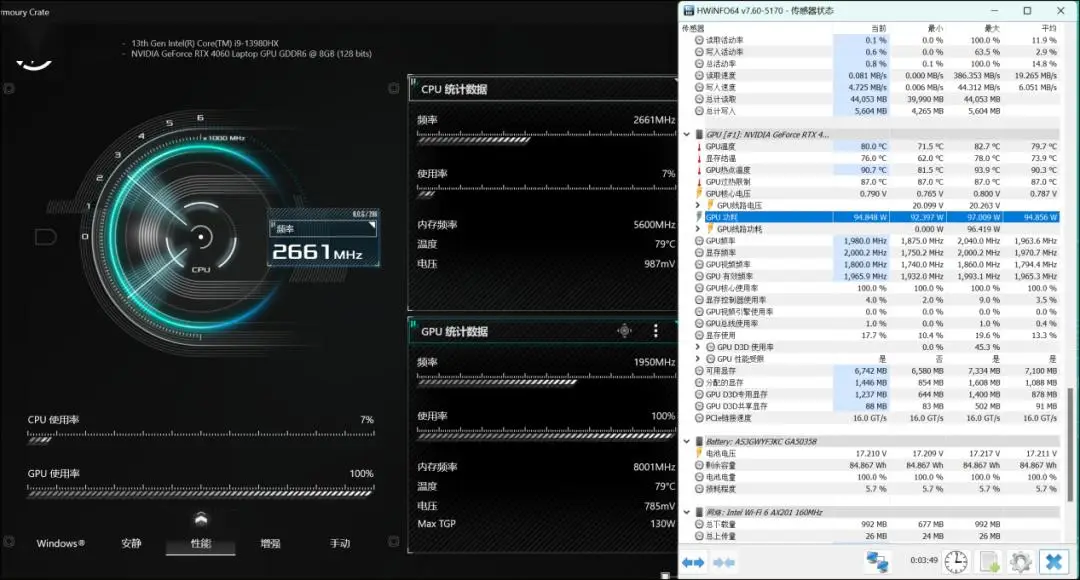
Task: Switch to the 增强 operating mode
Action: [x=270, y=543]
